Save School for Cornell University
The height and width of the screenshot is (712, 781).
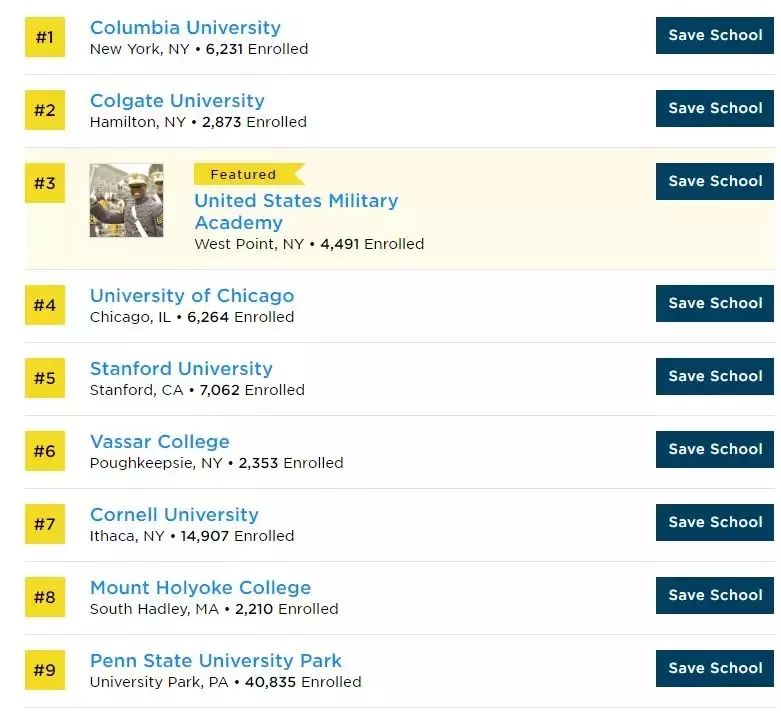pyautogui.click(x=714, y=522)
